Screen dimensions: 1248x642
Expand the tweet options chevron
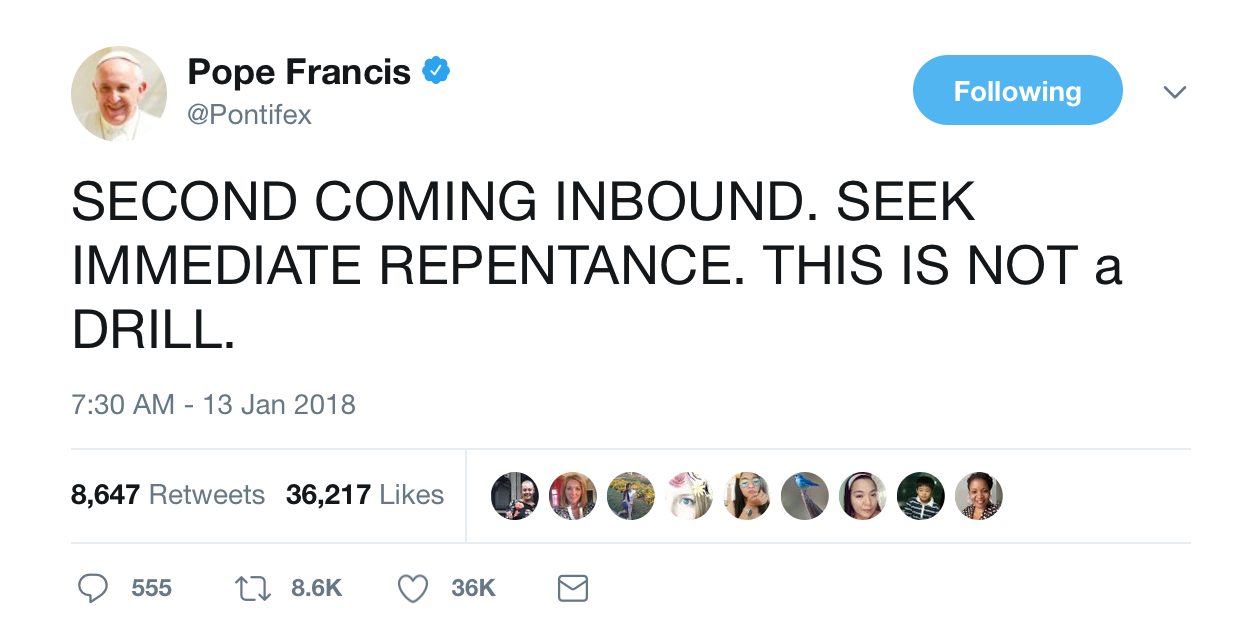pyautogui.click(x=1175, y=92)
